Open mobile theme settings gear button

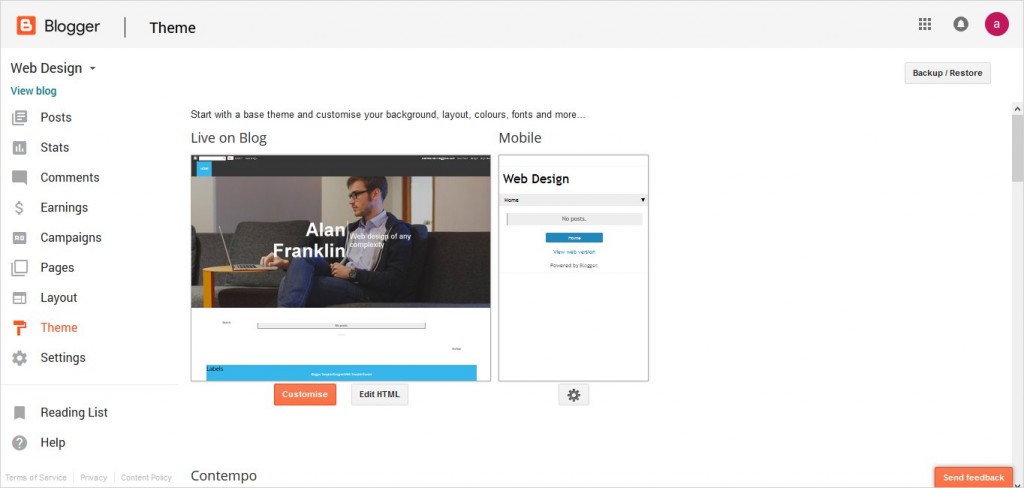pyautogui.click(x=573, y=395)
